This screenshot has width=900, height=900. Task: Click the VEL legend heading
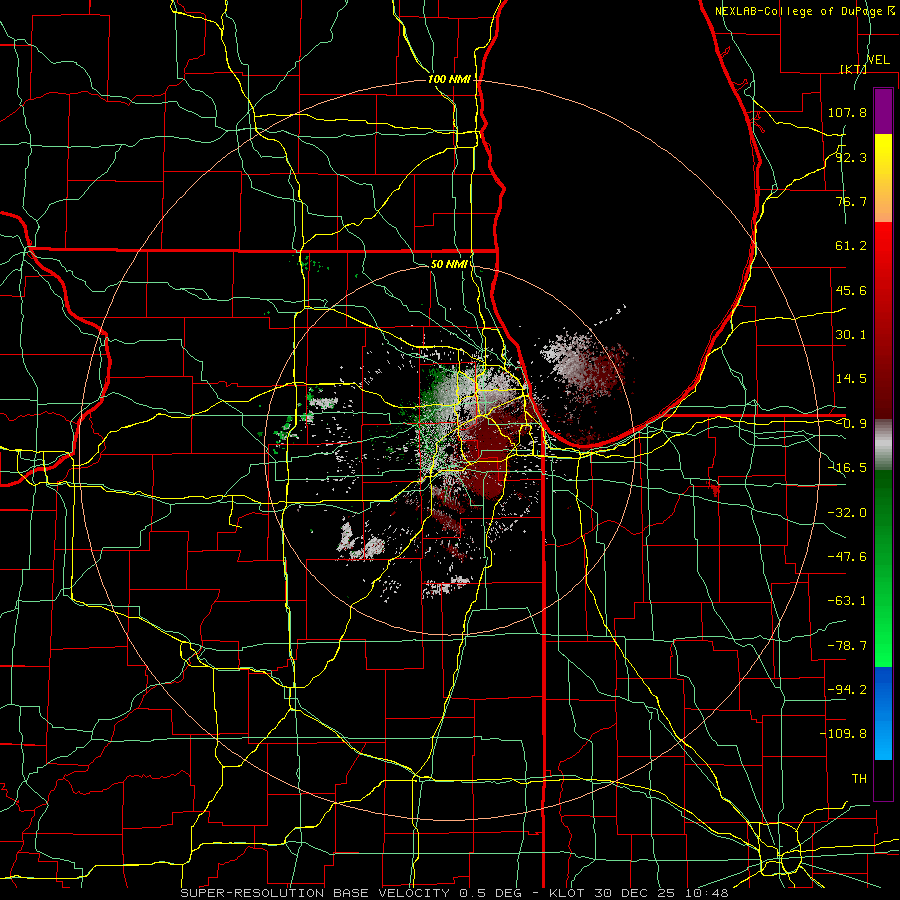(x=878, y=60)
